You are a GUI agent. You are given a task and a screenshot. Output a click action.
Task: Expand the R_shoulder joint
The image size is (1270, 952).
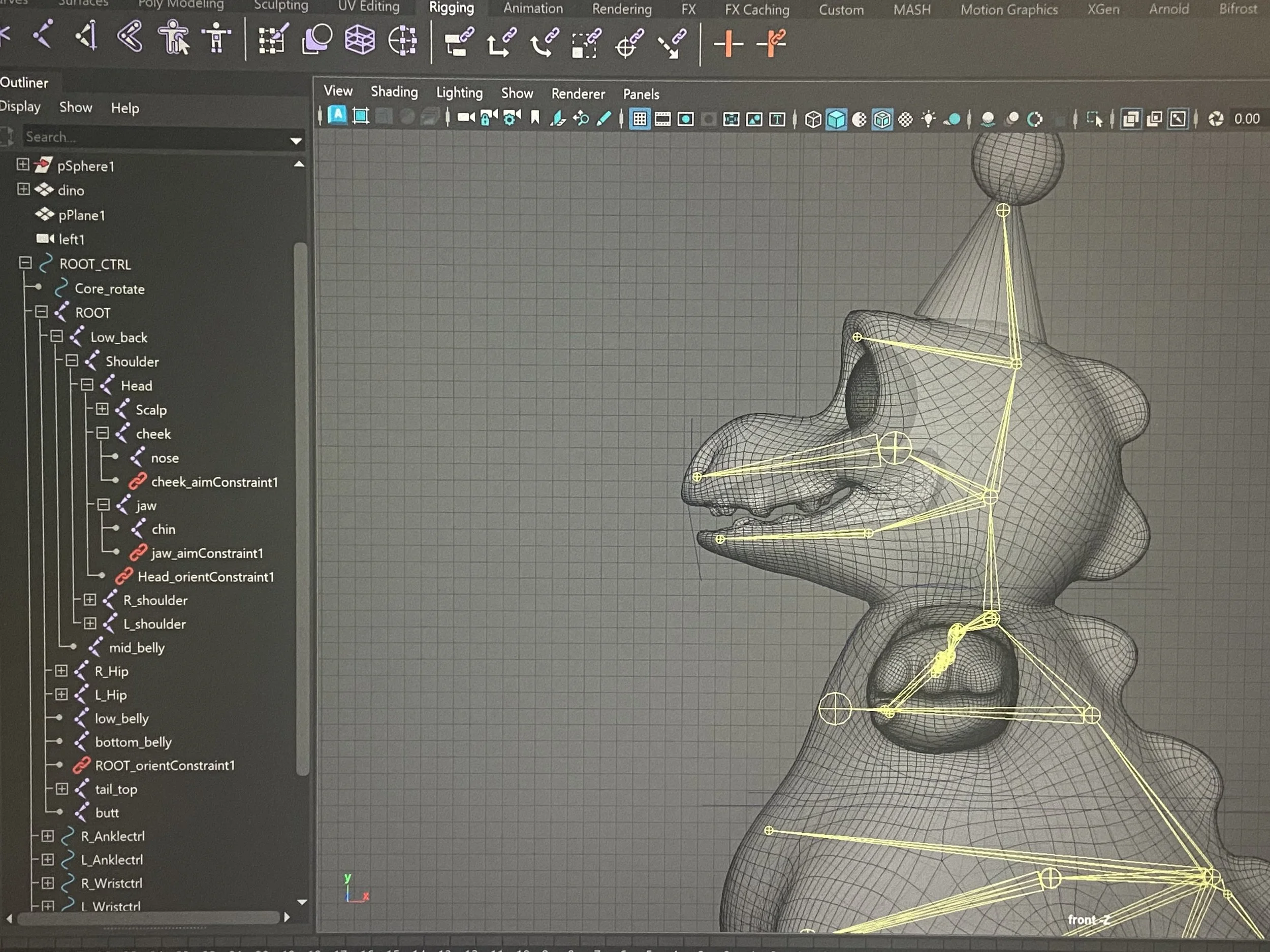(x=89, y=600)
